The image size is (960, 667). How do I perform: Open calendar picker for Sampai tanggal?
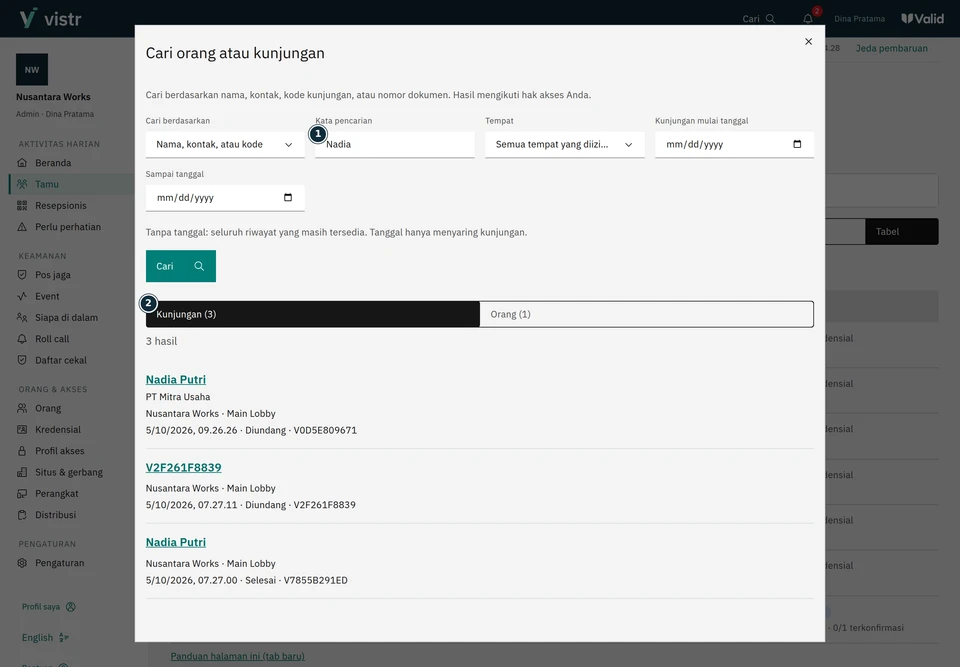(288, 198)
